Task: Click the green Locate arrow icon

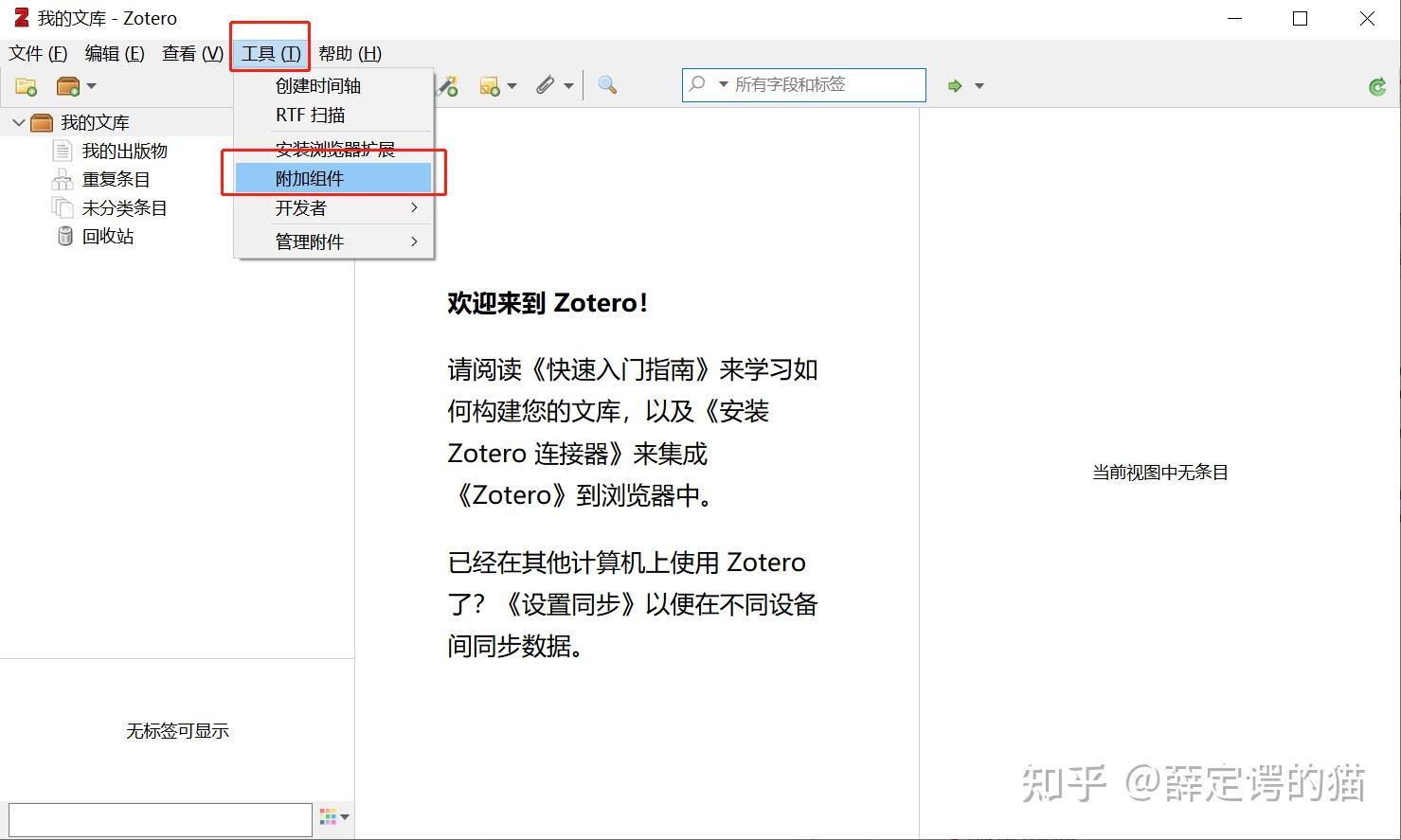Action: pos(954,85)
